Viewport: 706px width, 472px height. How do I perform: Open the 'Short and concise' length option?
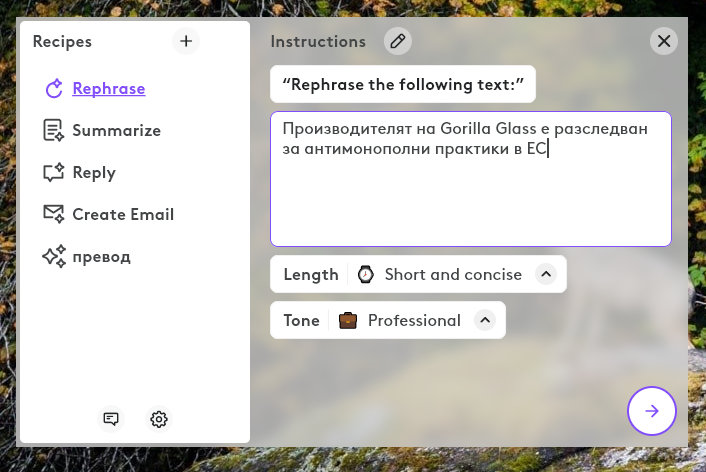[453, 274]
